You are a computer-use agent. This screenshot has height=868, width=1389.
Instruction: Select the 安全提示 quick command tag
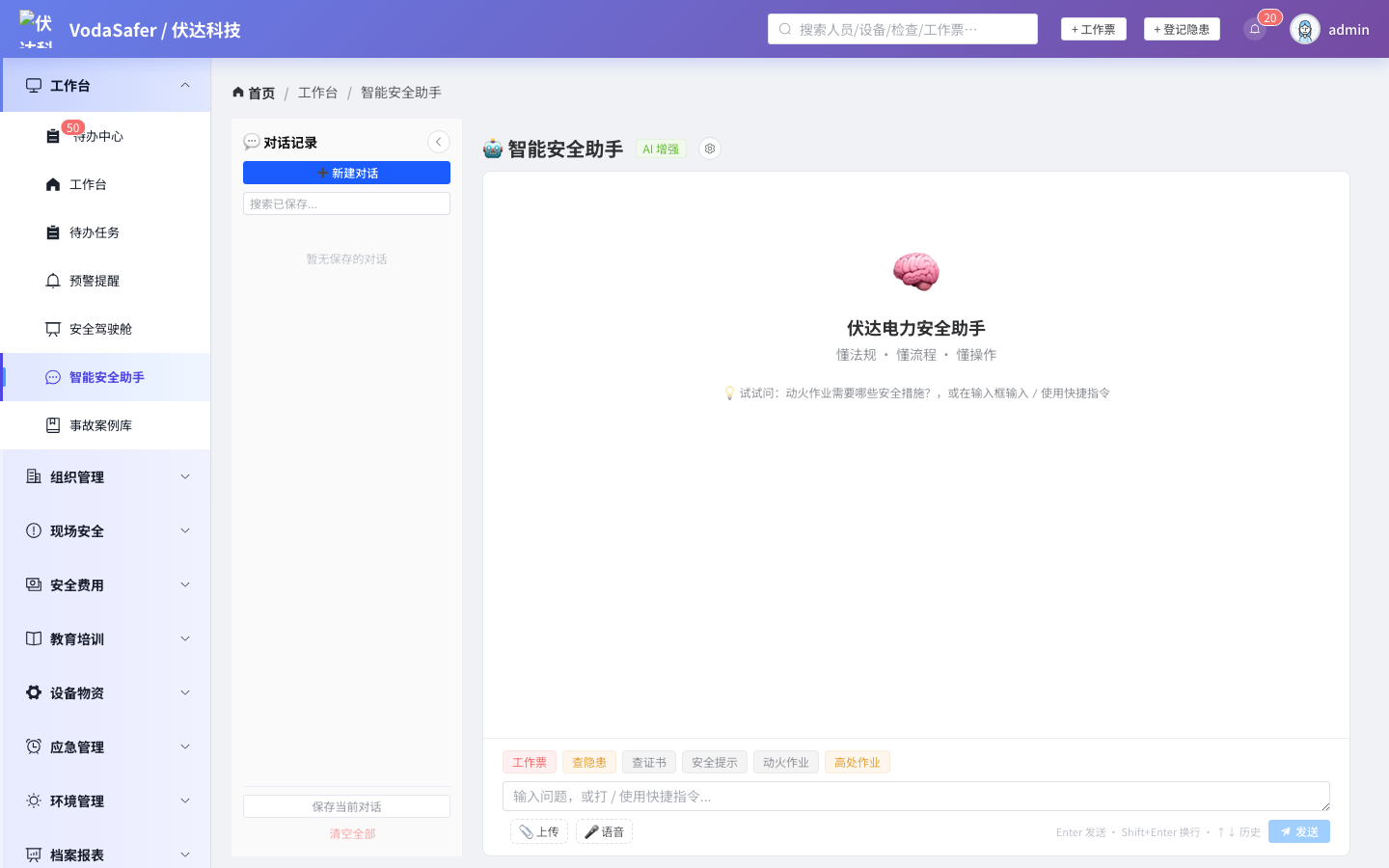[715, 762]
